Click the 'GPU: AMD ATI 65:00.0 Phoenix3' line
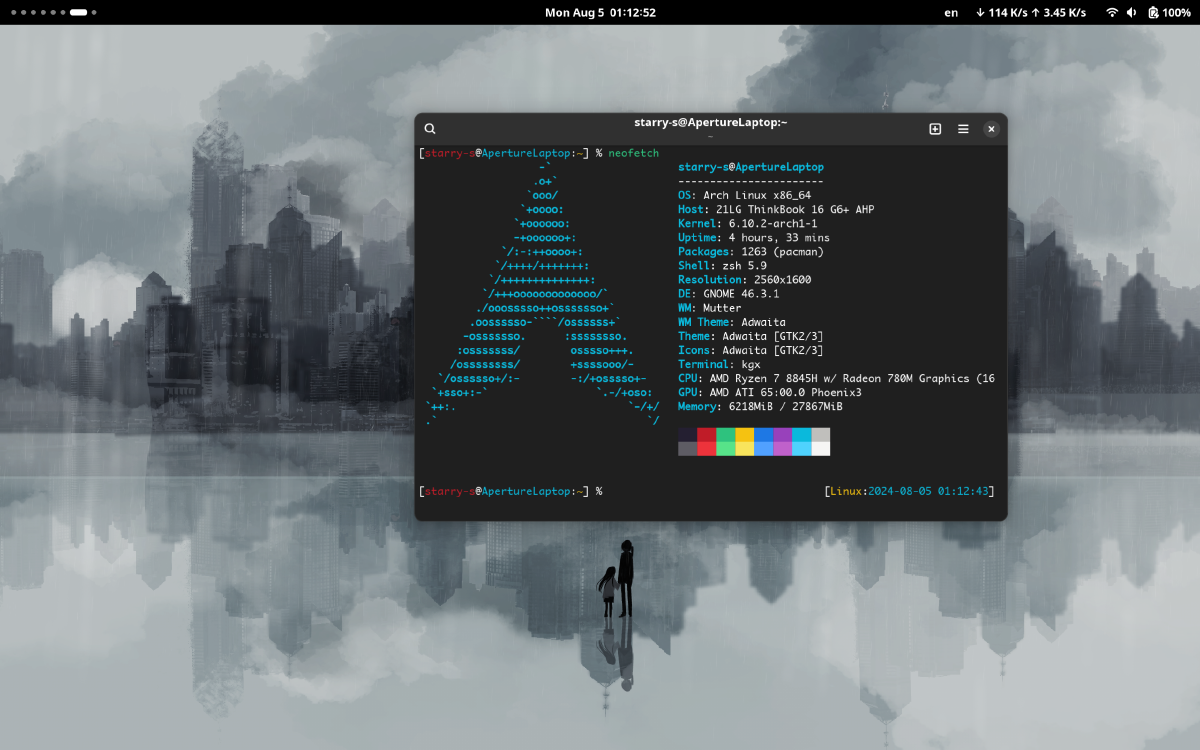Viewport: 1200px width, 750px height. 769,392
